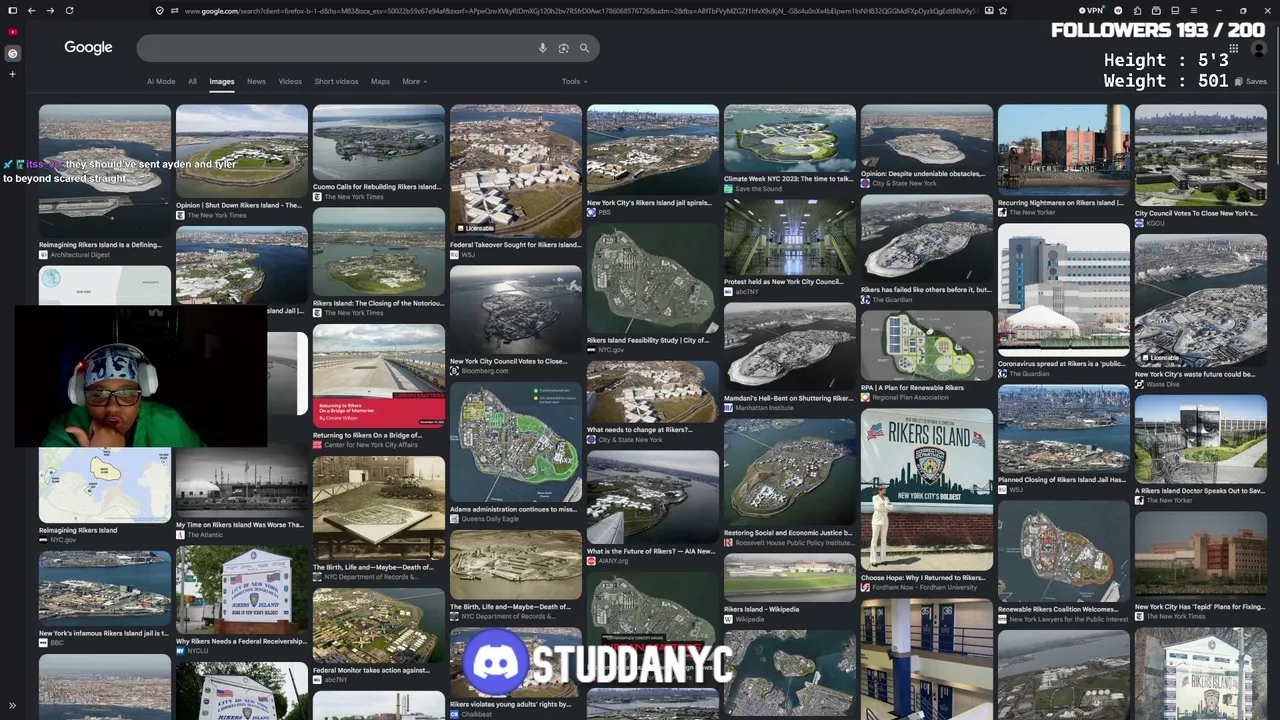
Task: Click 'What is the Future of Rikers?' title
Action: (651, 551)
